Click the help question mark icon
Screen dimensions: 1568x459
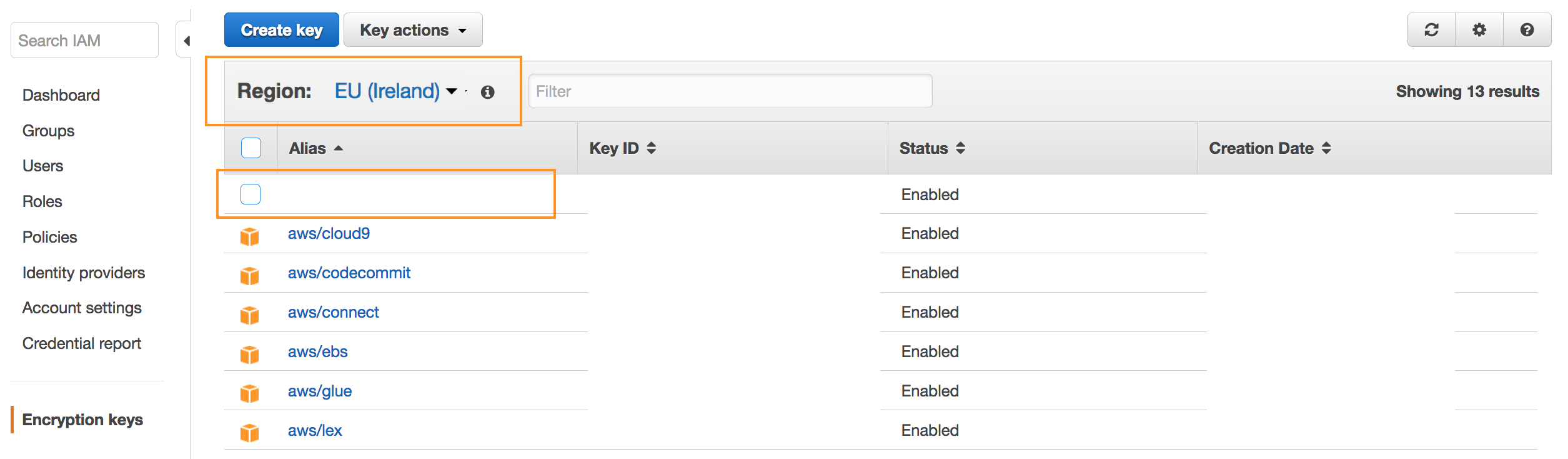pos(1527,29)
